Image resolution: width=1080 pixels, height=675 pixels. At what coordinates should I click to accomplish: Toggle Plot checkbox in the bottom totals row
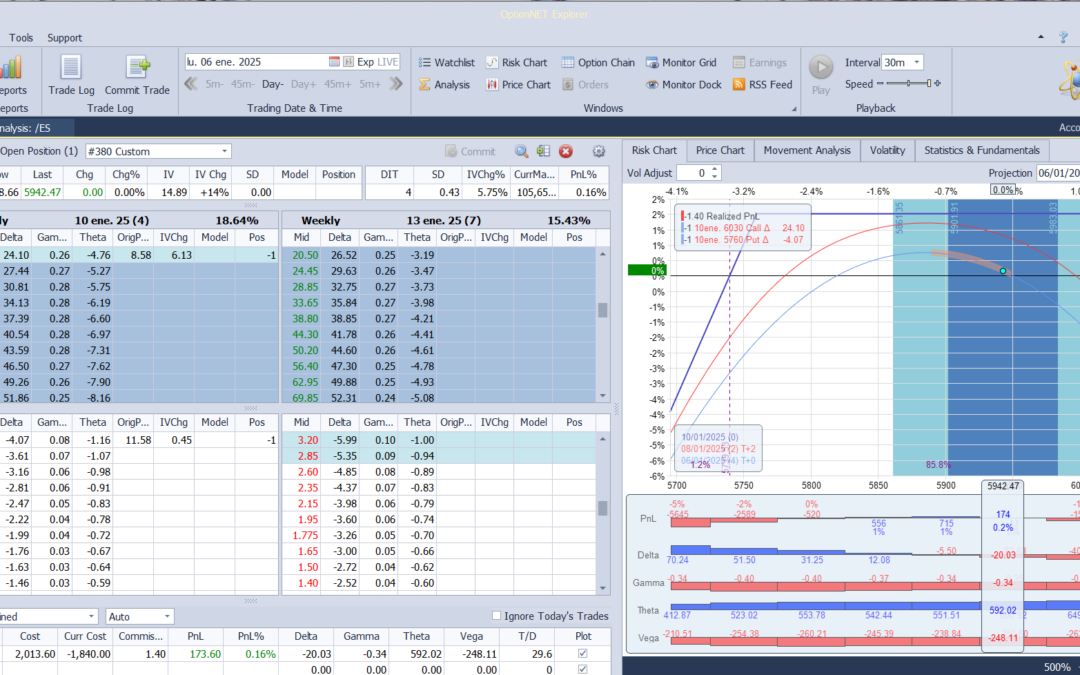coord(583,669)
